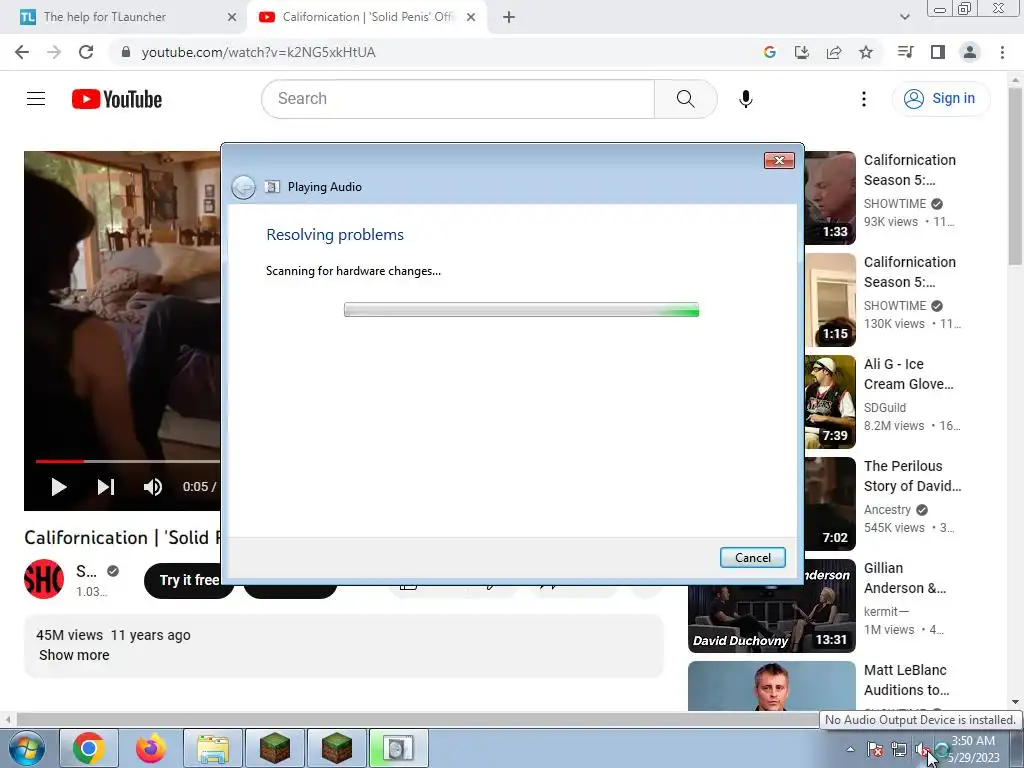This screenshot has height=768, width=1024.
Task: Open a new Chrome tab
Action: [x=509, y=17]
